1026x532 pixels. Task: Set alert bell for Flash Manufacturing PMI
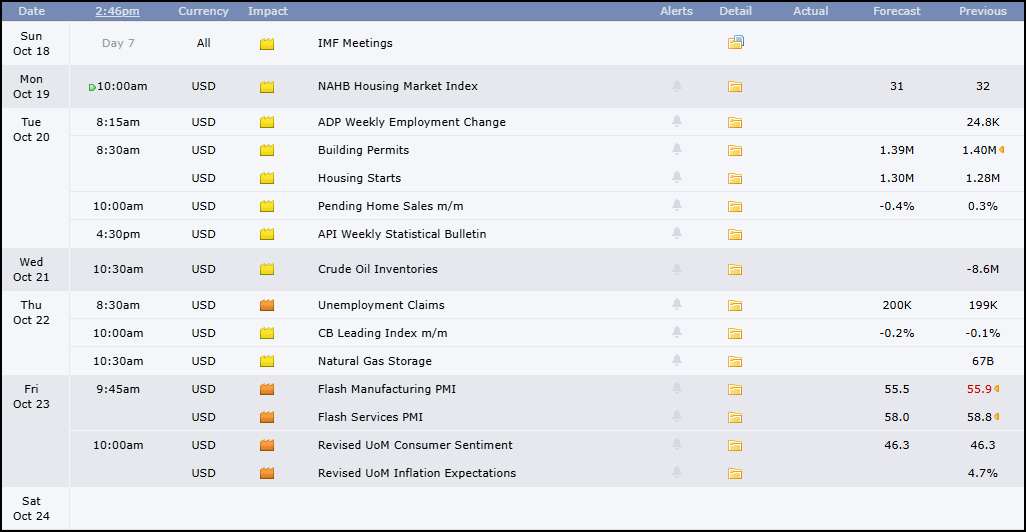point(677,388)
